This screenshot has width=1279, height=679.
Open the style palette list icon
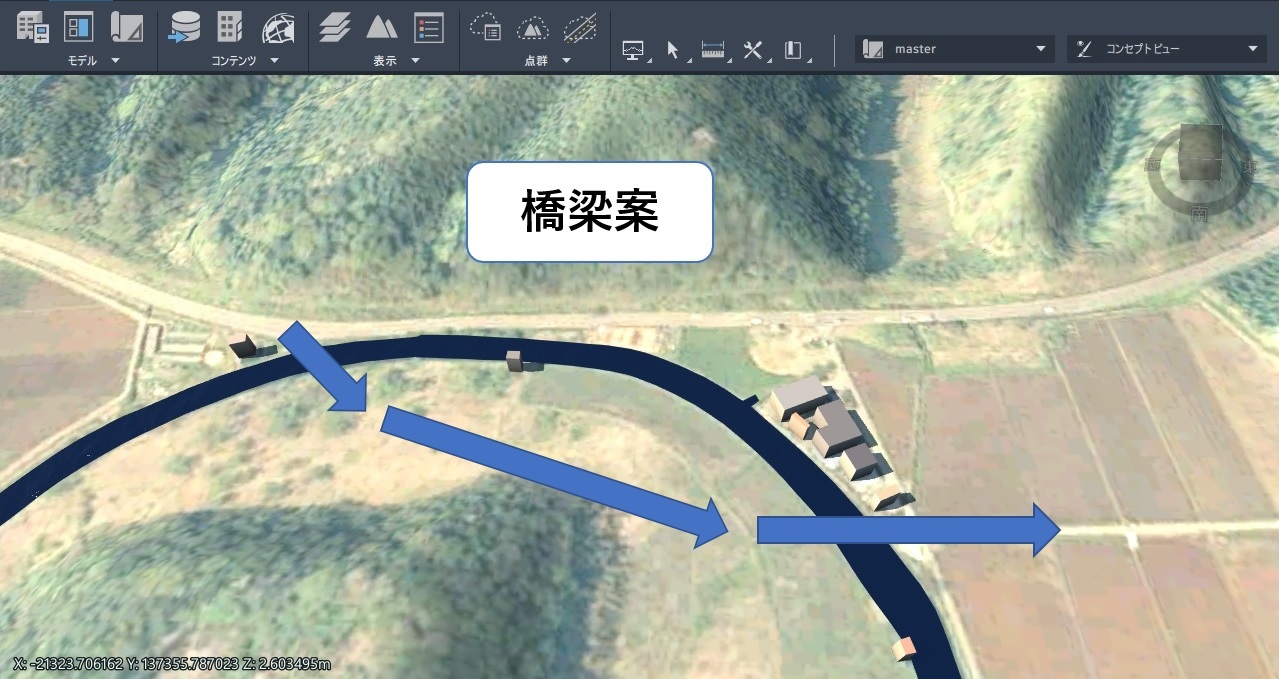click(429, 27)
